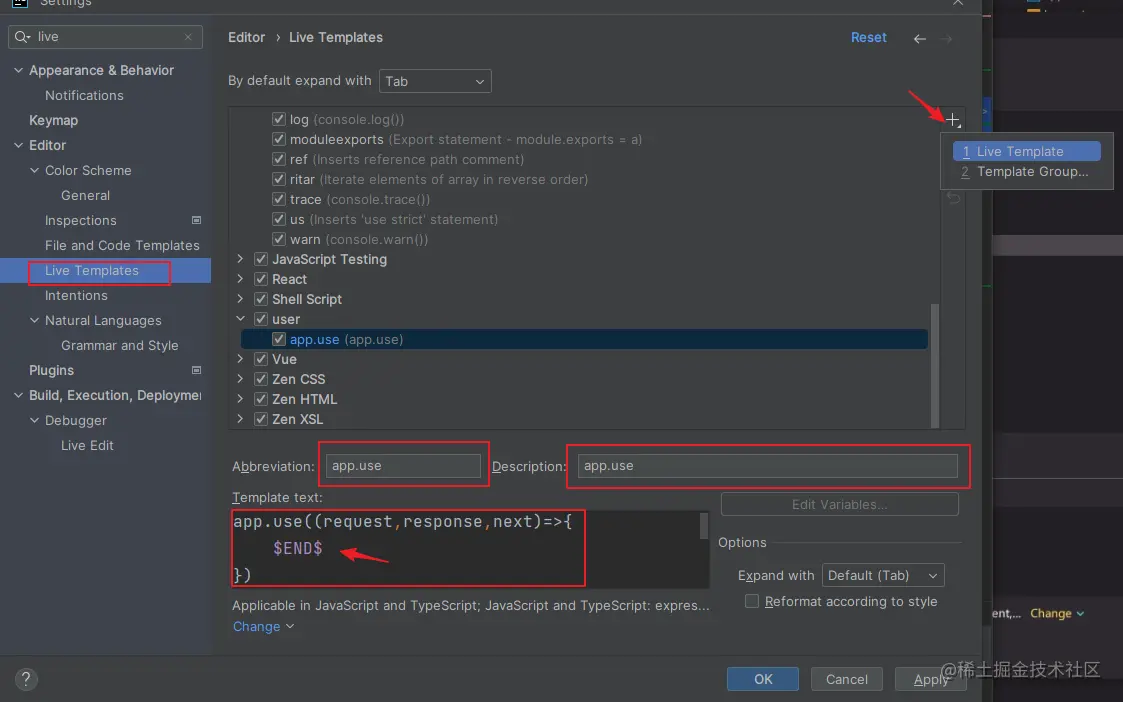Click the Apply button
The image size is (1123, 702).
coord(930,679)
